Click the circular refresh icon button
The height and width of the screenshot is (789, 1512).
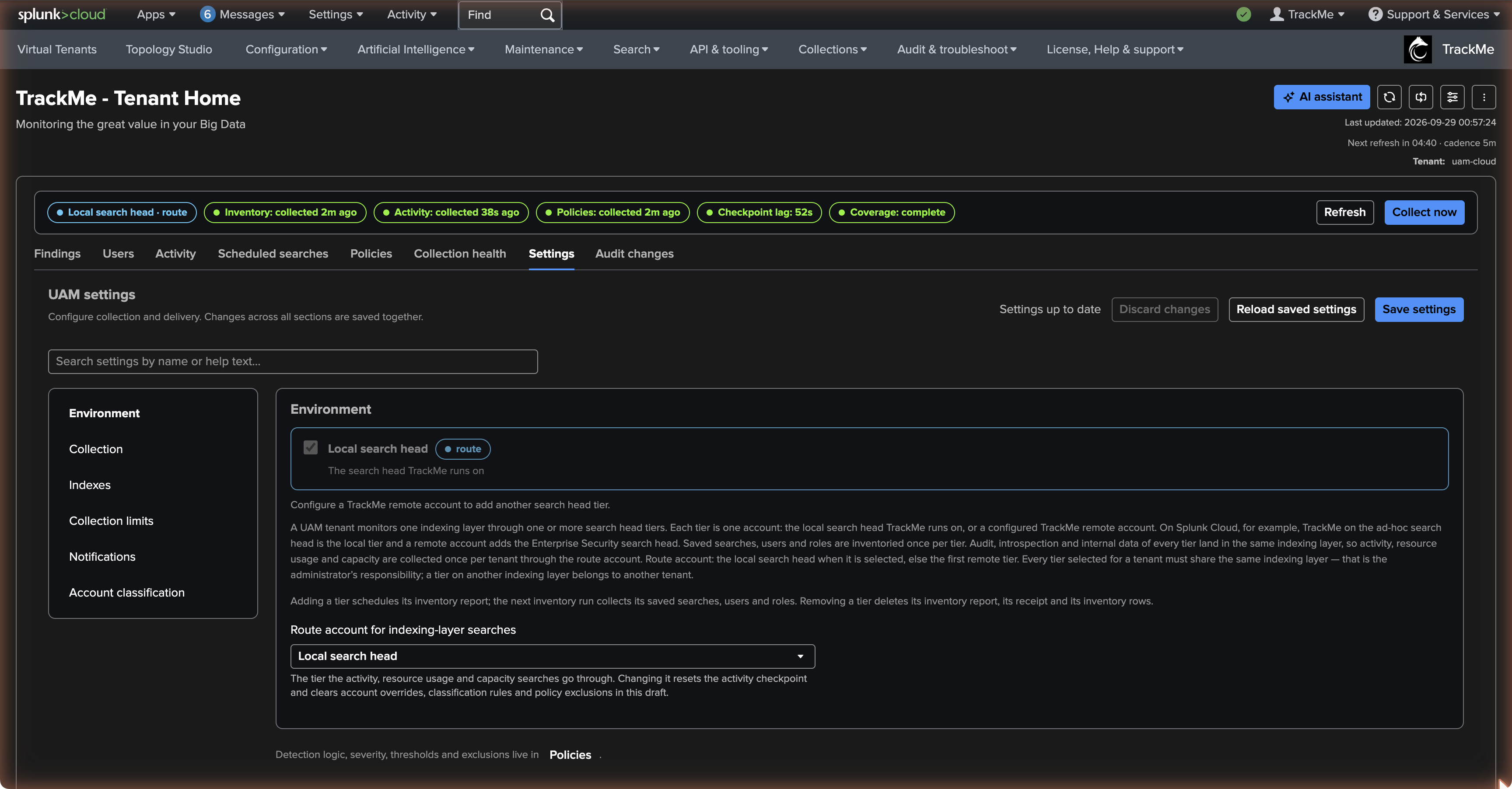click(x=1389, y=97)
